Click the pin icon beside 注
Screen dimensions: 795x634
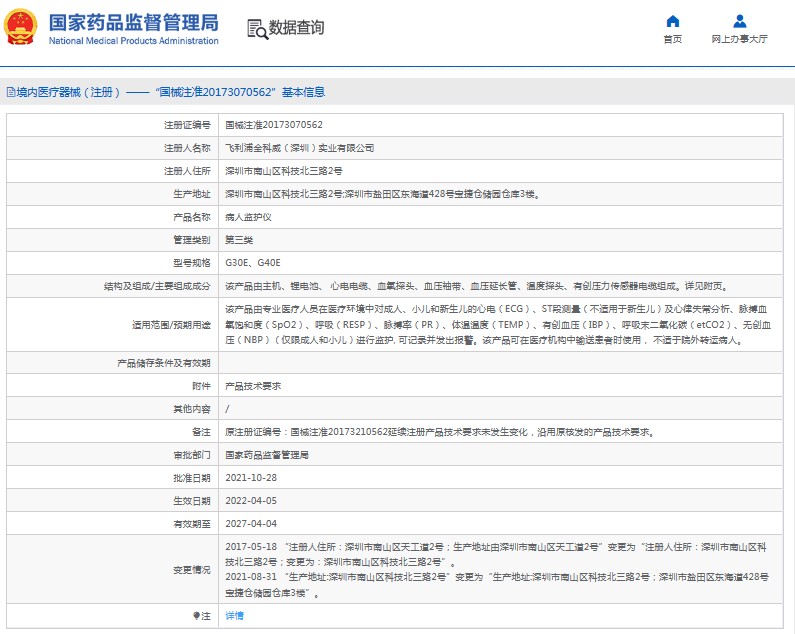pos(196,616)
